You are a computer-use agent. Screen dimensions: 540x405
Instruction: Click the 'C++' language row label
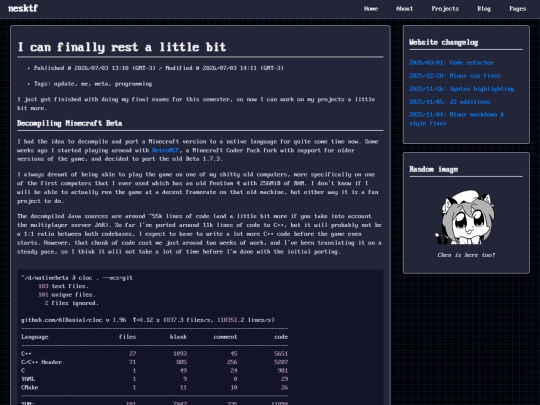click(26, 354)
